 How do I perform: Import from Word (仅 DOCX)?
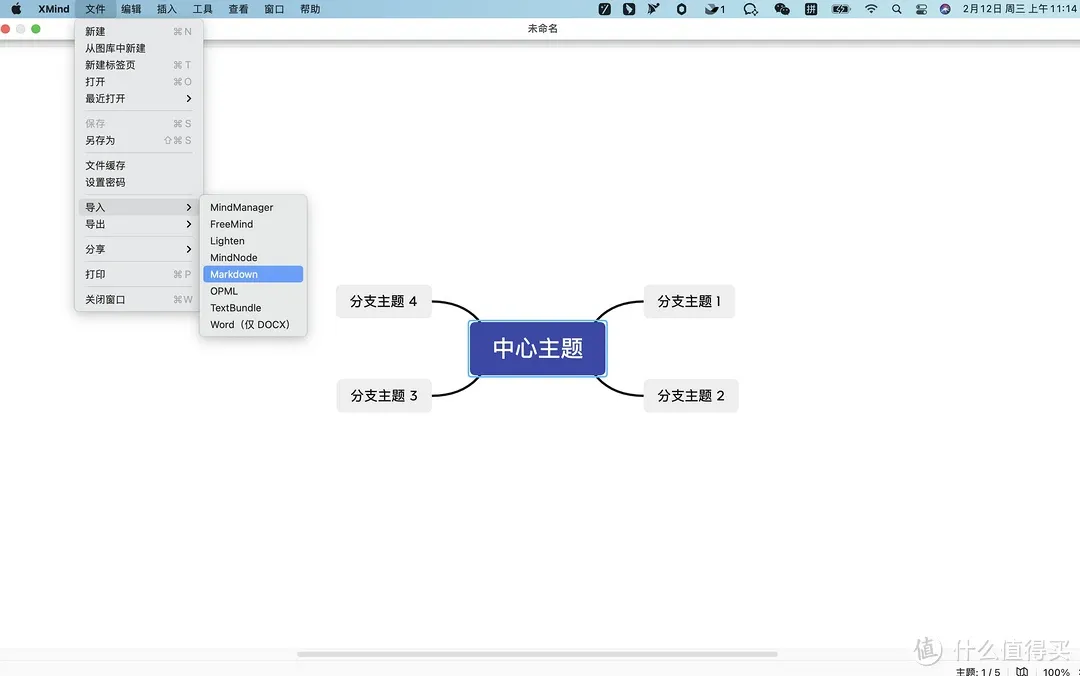(x=253, y=325)
